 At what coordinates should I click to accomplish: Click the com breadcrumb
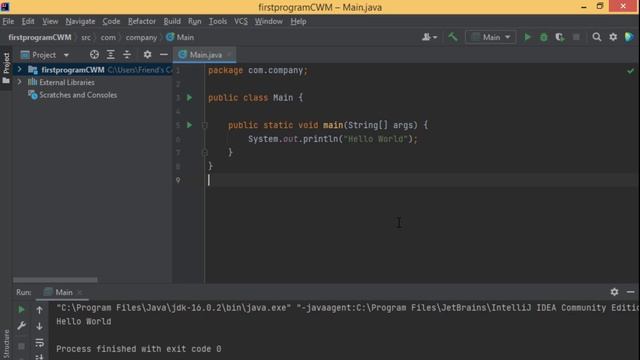(x=108, y=37)
